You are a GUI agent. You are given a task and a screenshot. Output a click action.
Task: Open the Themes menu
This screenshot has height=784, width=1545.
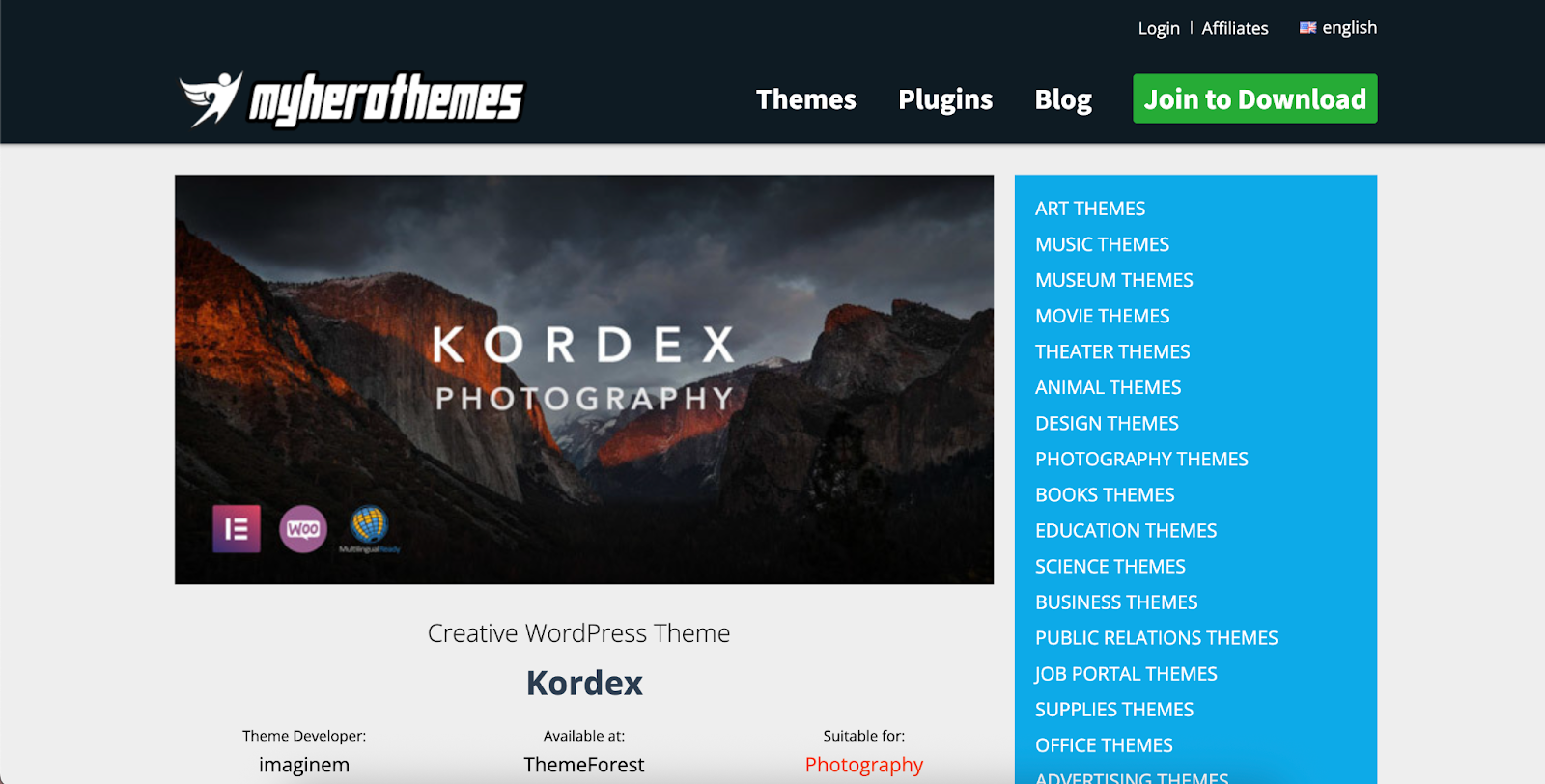point(805,99)
